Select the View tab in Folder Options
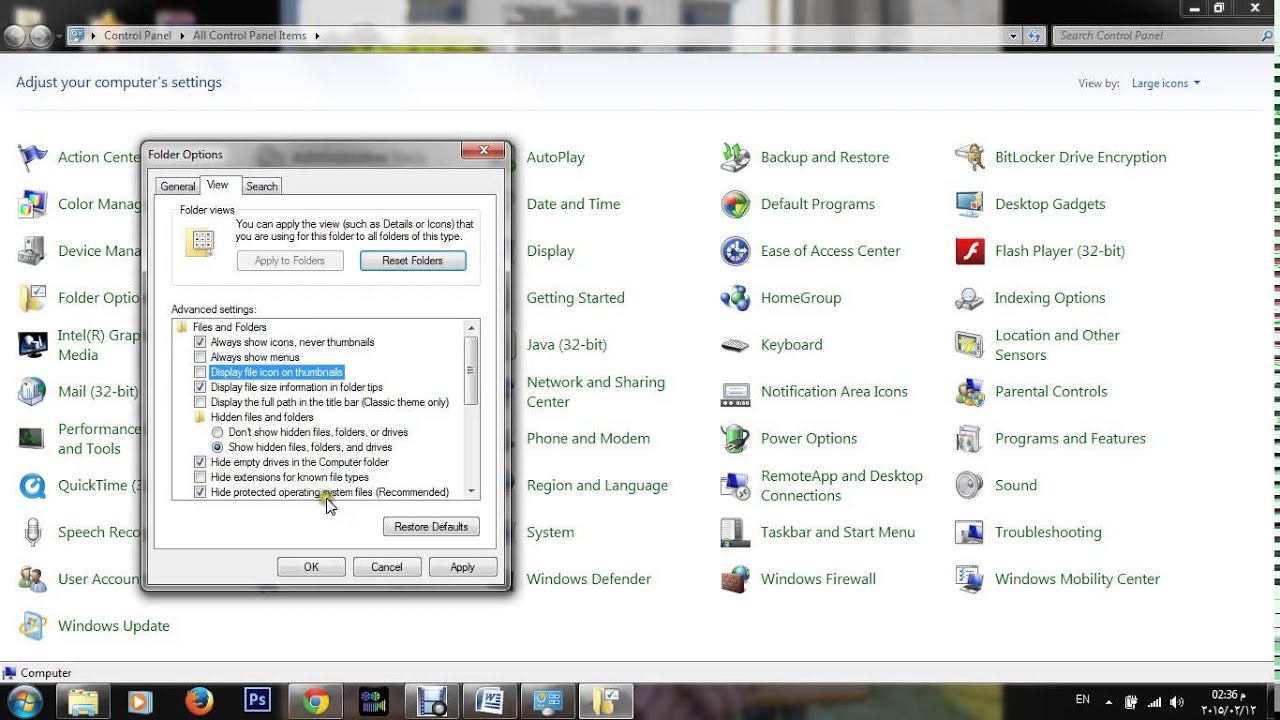Image resolution: width=1280 pixels, height=720 pixels. click(x=218, y=185)
